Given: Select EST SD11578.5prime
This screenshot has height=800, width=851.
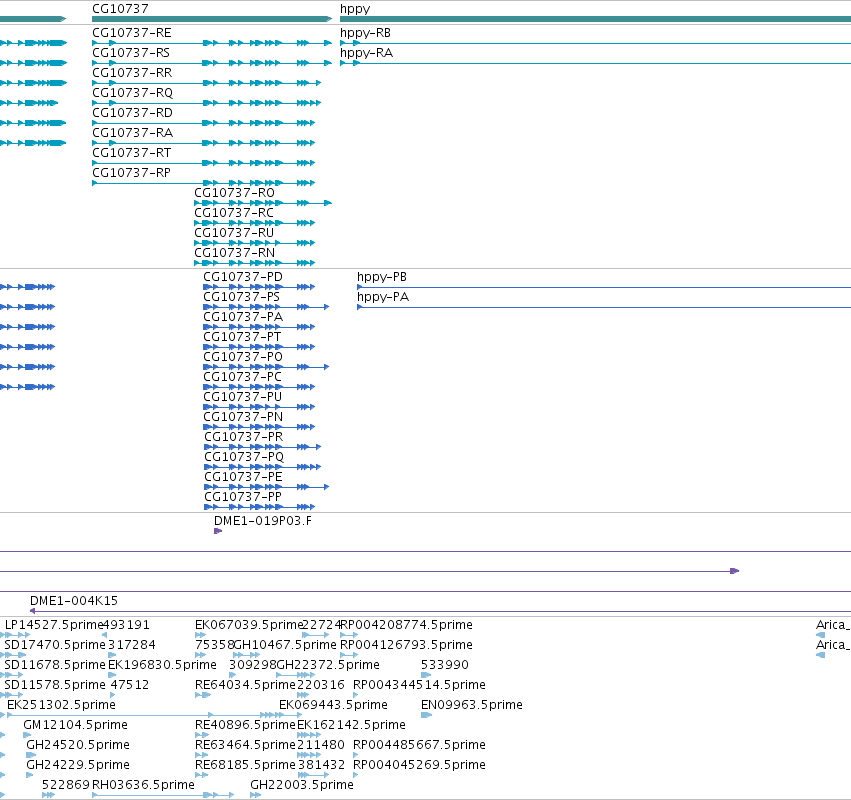Looking at the screenshot, I should [55, 685].
